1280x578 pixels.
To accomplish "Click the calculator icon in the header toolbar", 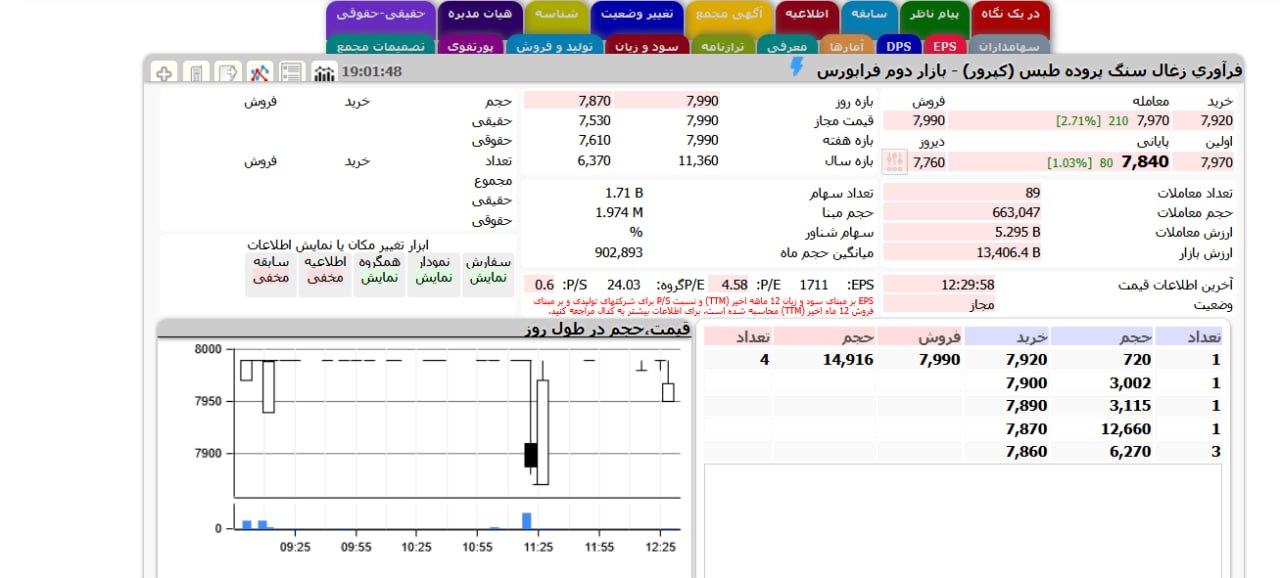I will coord(196,72).
